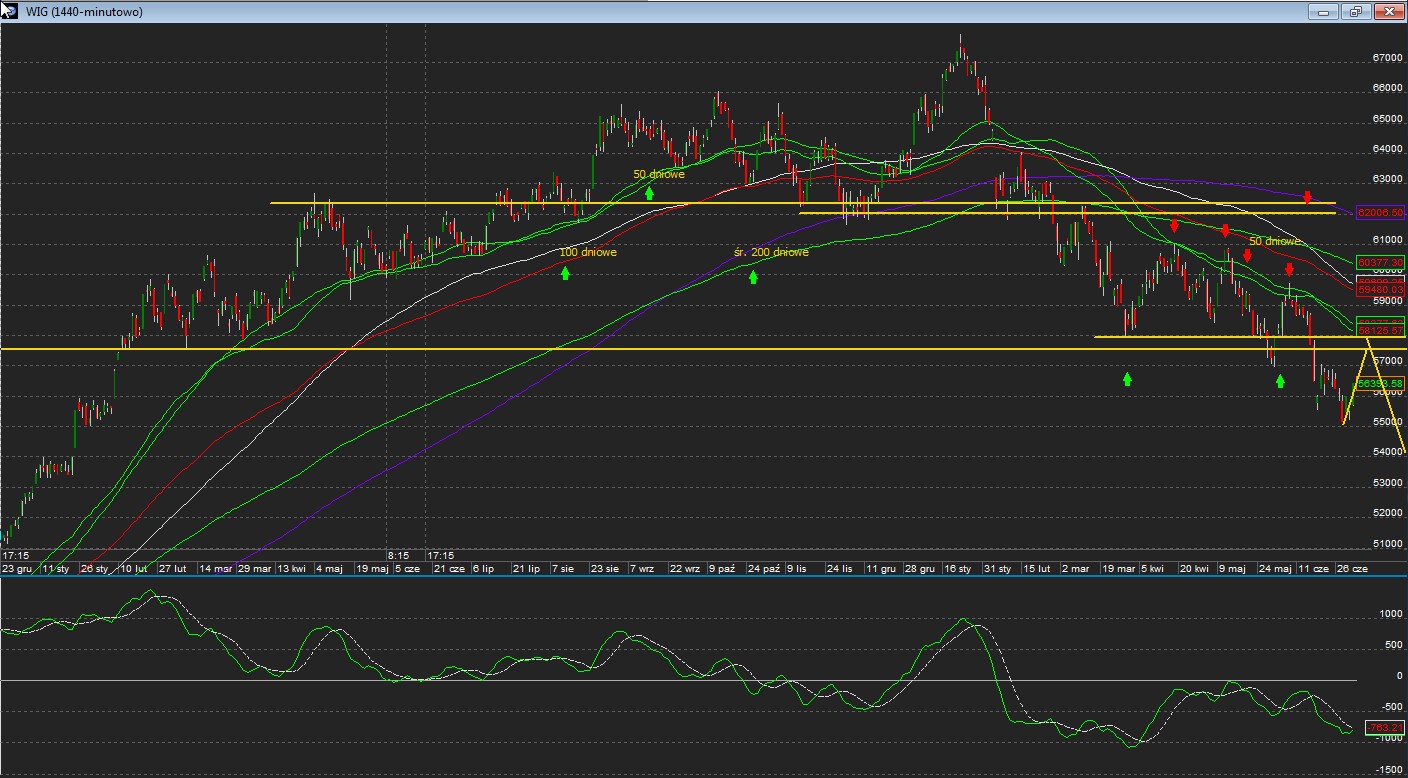Click red arrow above the purple 62006.50 line
The image size is (1408, 778).
[1307, 197]
